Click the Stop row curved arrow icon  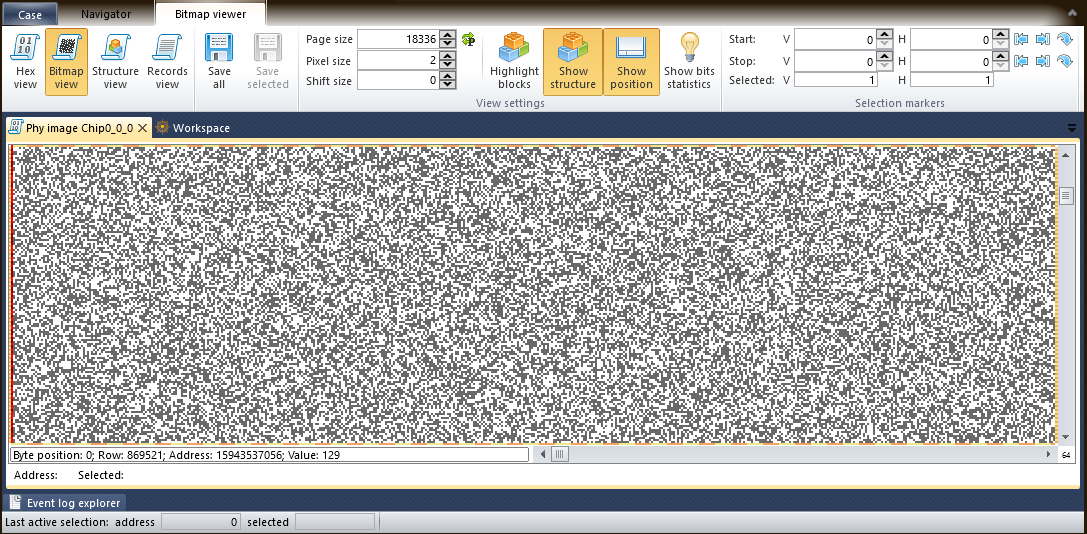click(1065, 61)
